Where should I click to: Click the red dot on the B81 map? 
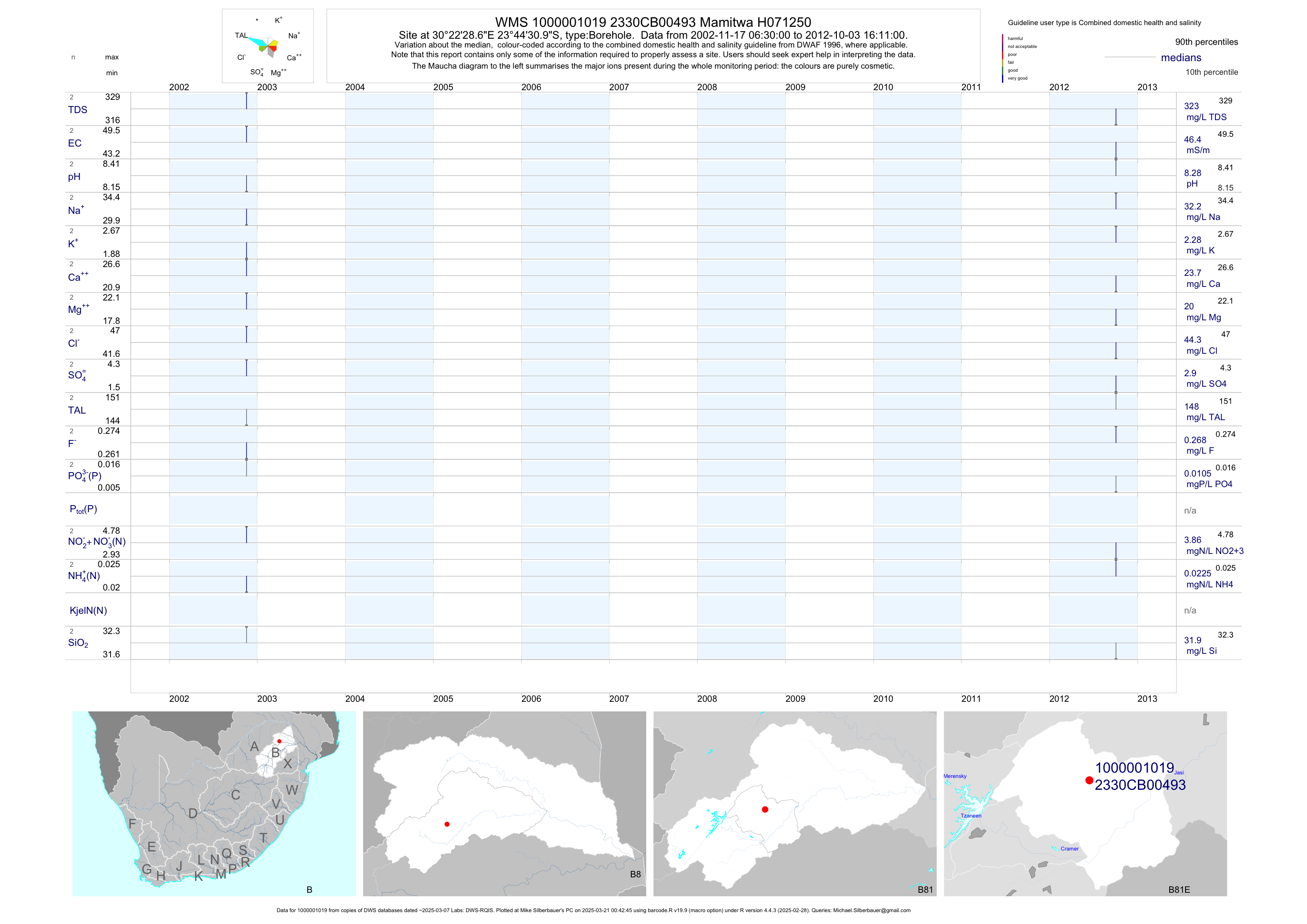click(765, 809)
